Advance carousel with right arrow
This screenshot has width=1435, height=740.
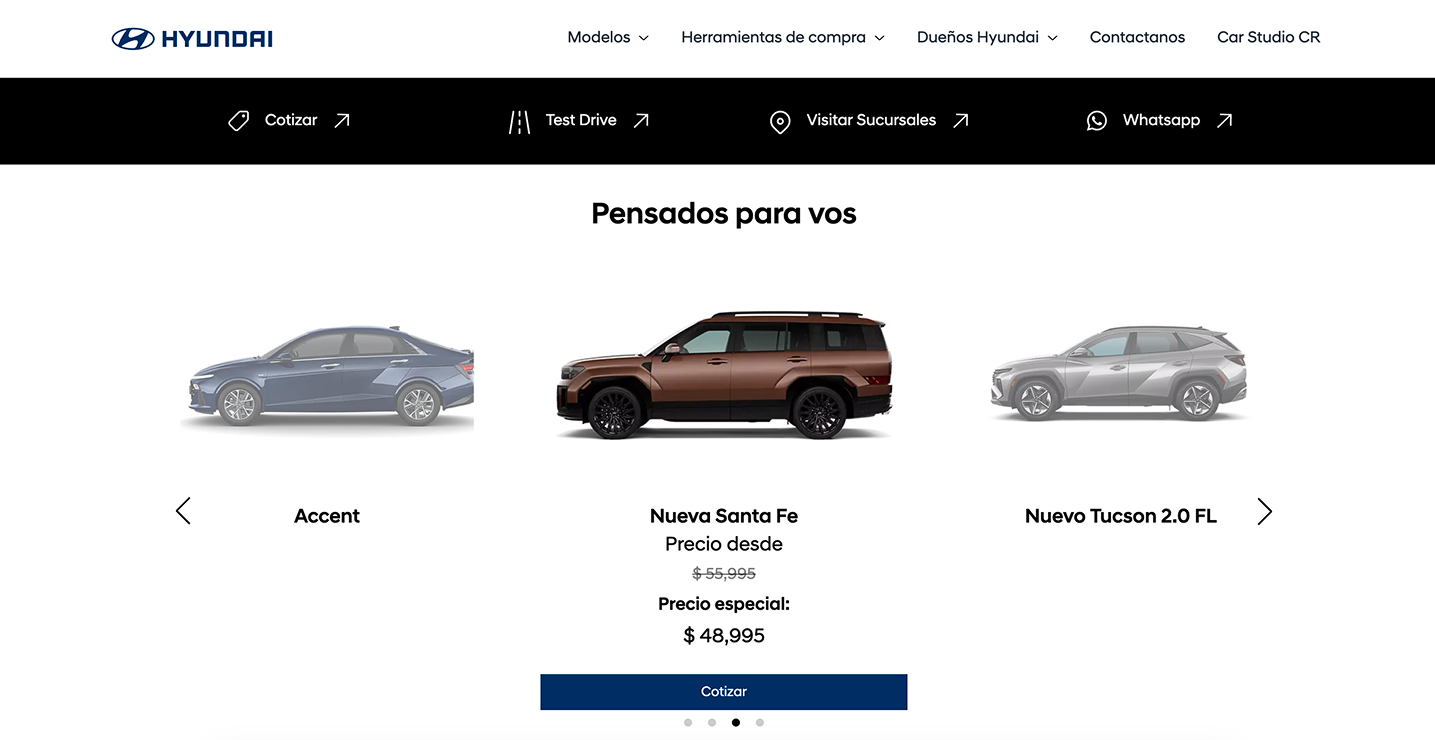tap(1265, 512)
